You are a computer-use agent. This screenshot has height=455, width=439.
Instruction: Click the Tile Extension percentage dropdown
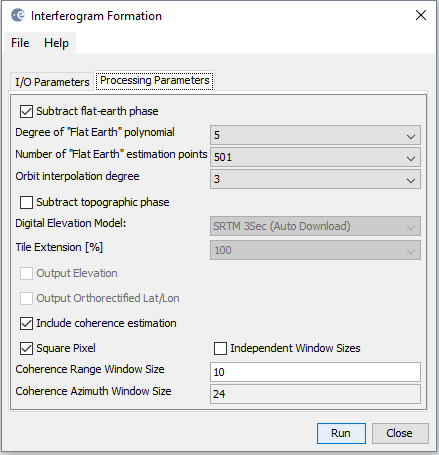pos(315,250)
